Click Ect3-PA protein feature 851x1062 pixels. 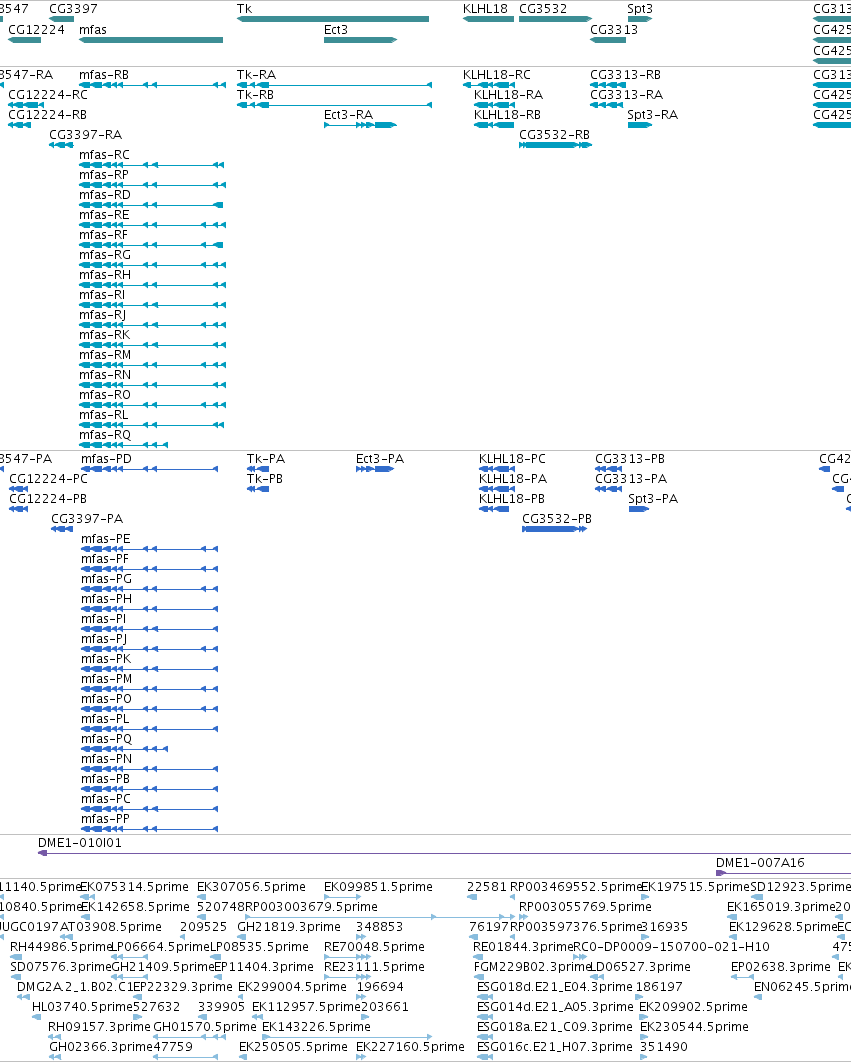[x=375, y=469]
